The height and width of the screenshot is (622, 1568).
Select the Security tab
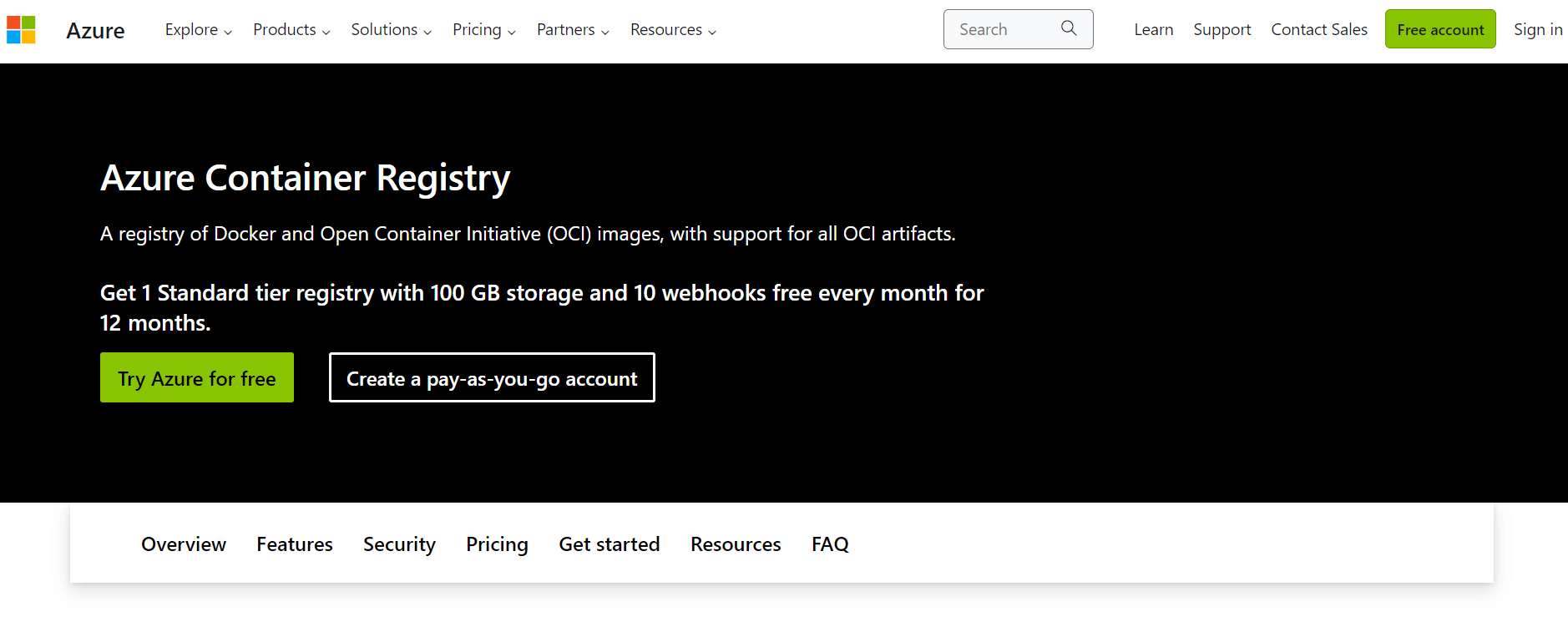(x=399, y=544)
